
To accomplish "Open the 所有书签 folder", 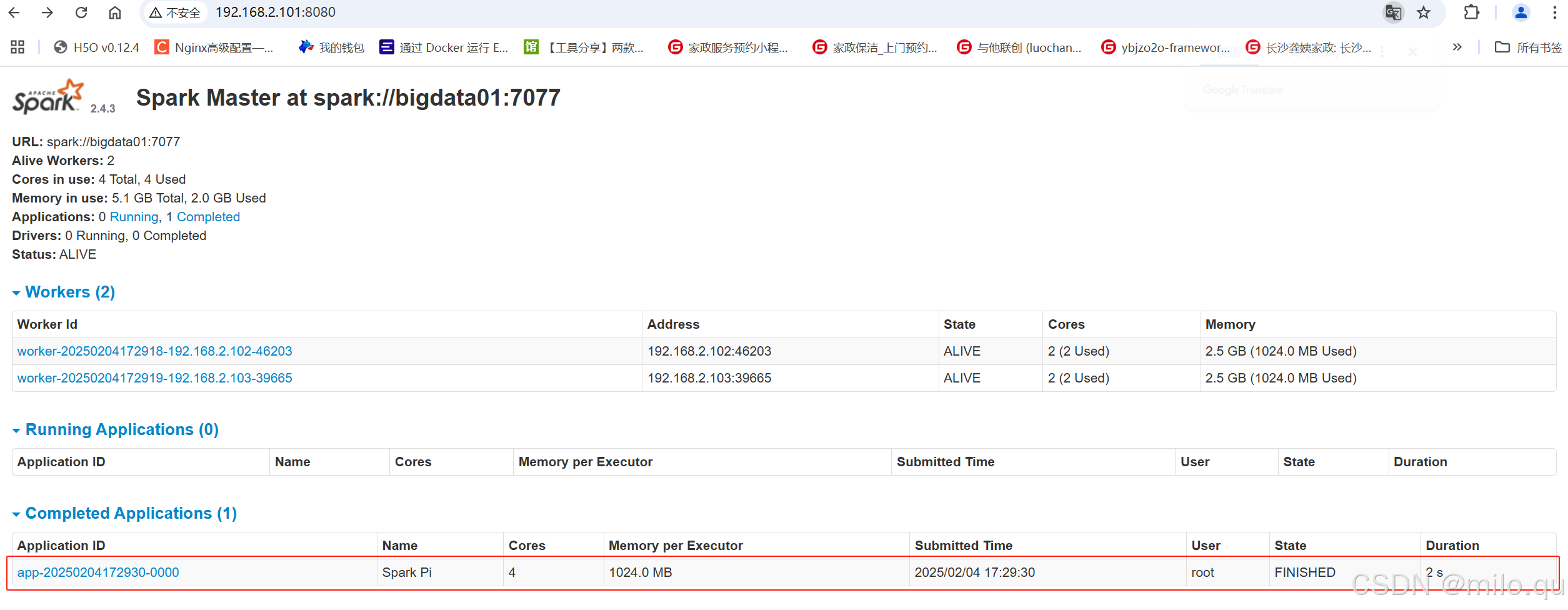I will tap(1529, 47).
